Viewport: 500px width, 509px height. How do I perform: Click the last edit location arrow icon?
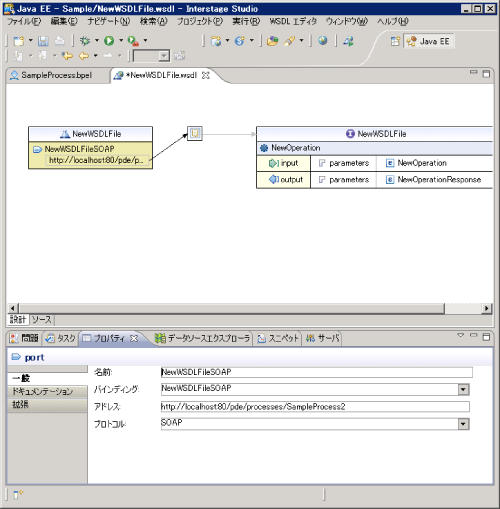coord(67,56)
